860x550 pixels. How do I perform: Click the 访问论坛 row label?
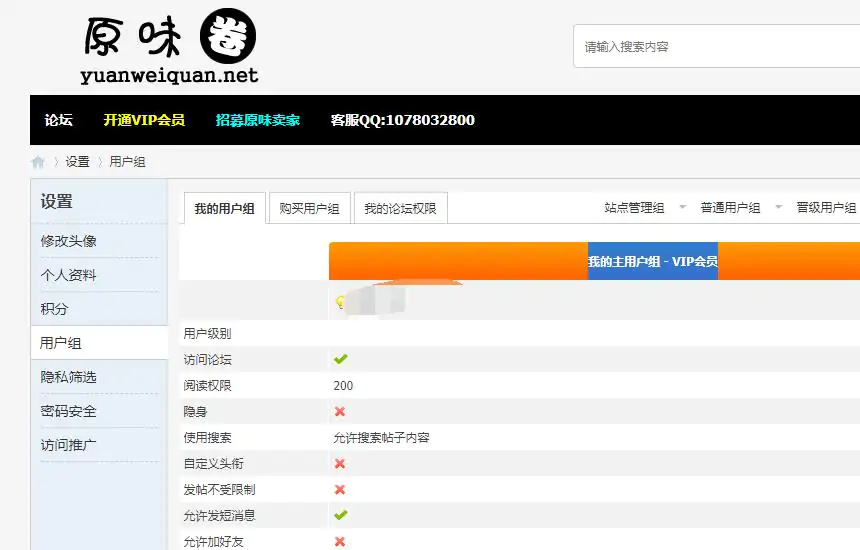(207, 360)
